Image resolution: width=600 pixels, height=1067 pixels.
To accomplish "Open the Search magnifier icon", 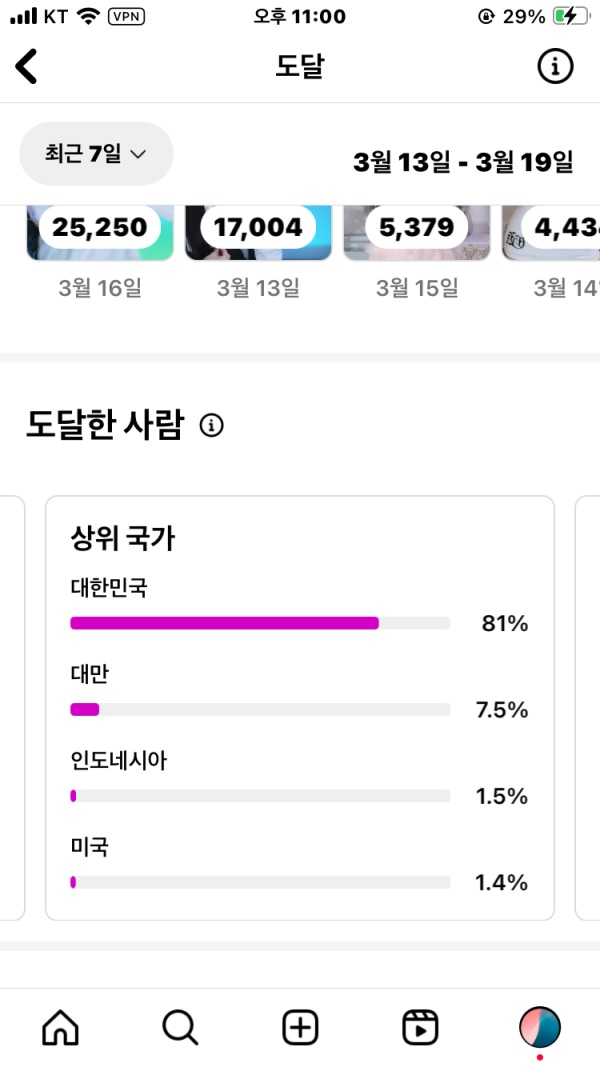I will [x=180, y=1027].
